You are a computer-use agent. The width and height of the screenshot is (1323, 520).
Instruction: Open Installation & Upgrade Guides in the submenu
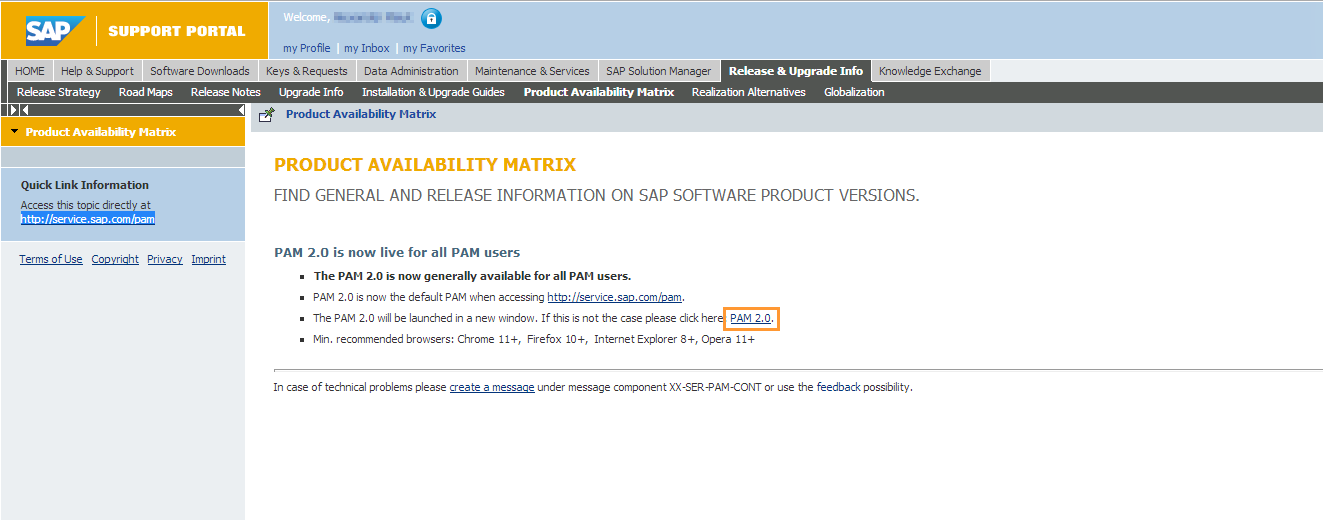433,92
